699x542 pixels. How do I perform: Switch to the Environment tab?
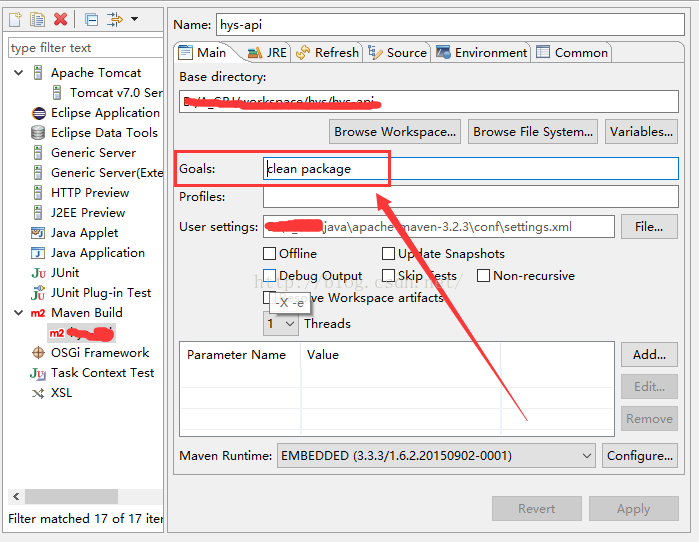point(482,53)
